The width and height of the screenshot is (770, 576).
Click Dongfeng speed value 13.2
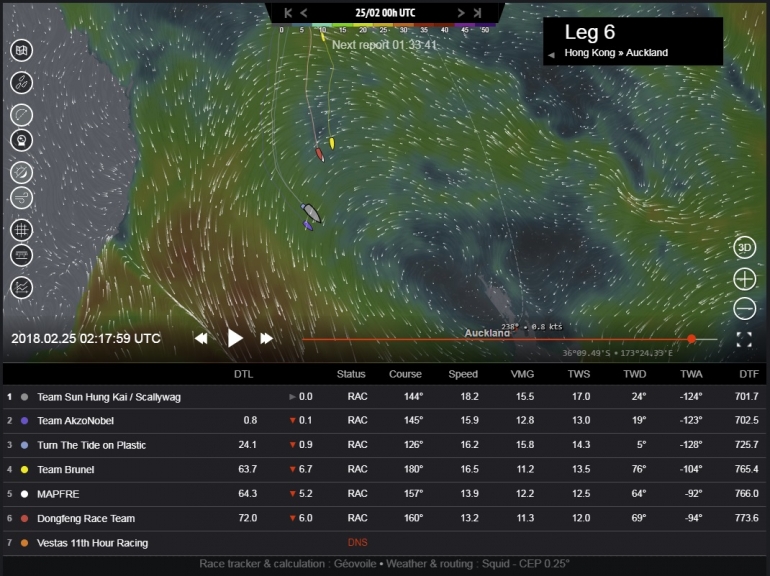click(469, 518)
